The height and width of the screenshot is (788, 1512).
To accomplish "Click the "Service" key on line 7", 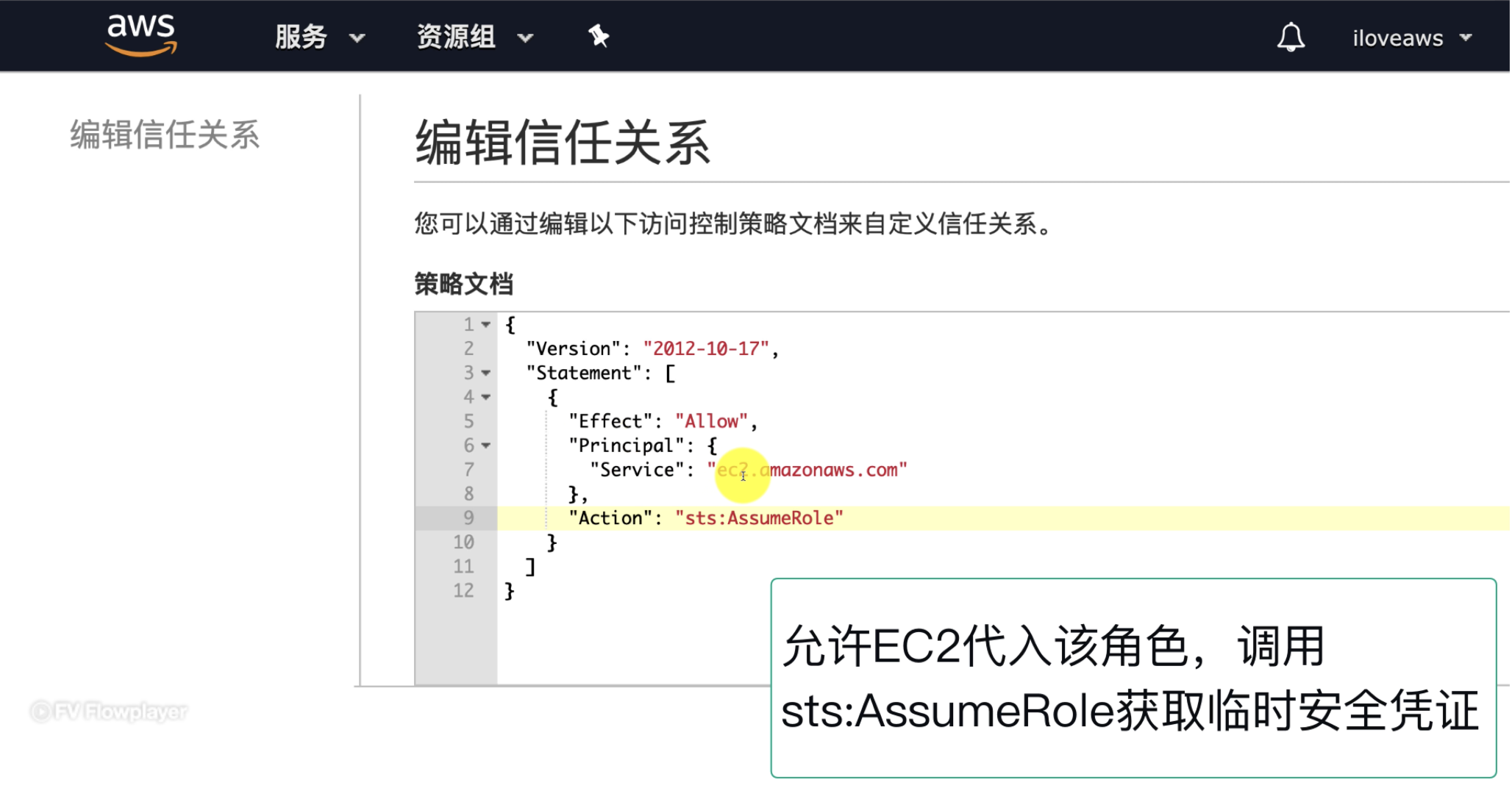I will (x=637, y=470).
